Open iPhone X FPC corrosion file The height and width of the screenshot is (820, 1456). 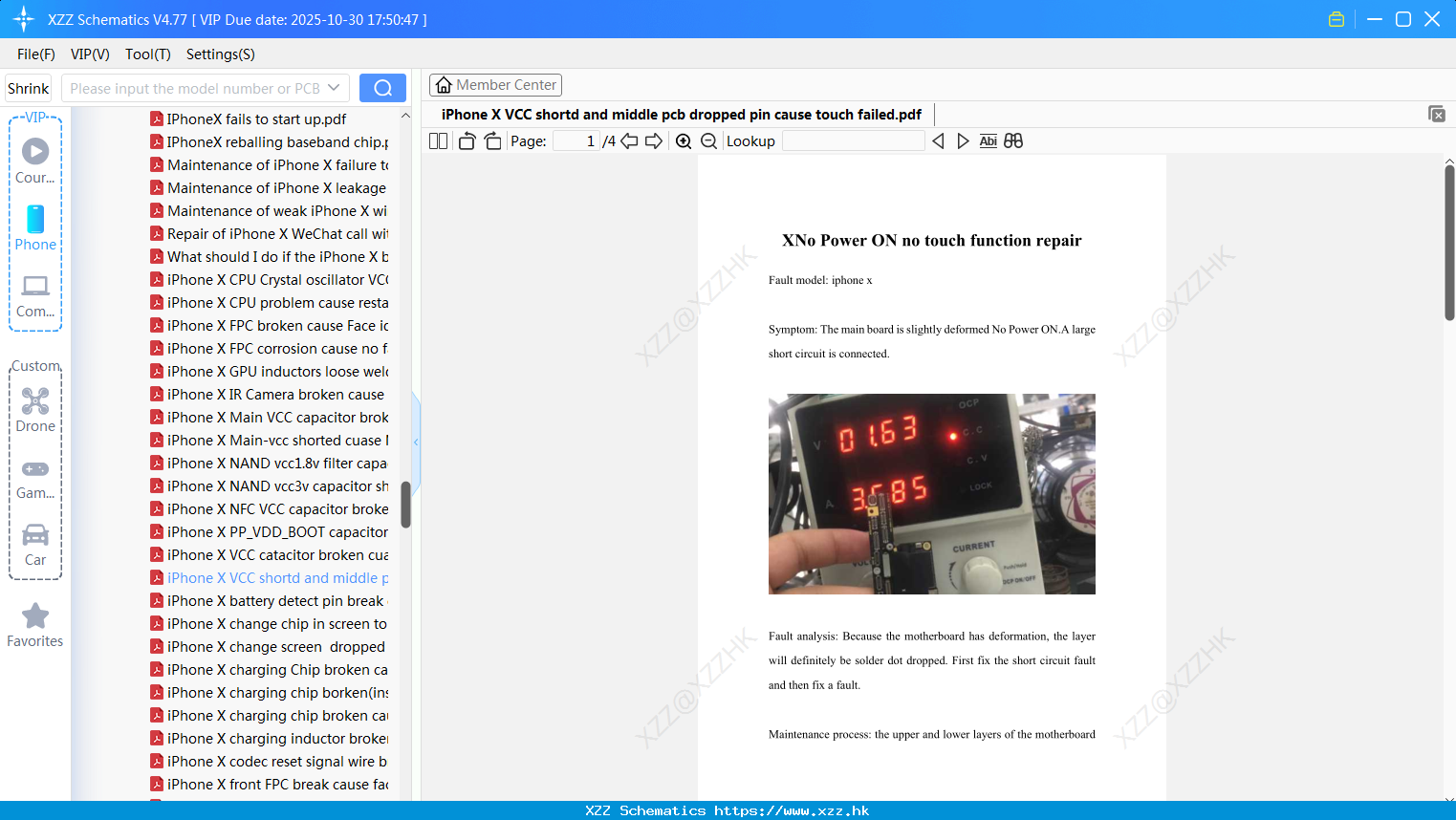pyautogui.click(x=270, y=349)
